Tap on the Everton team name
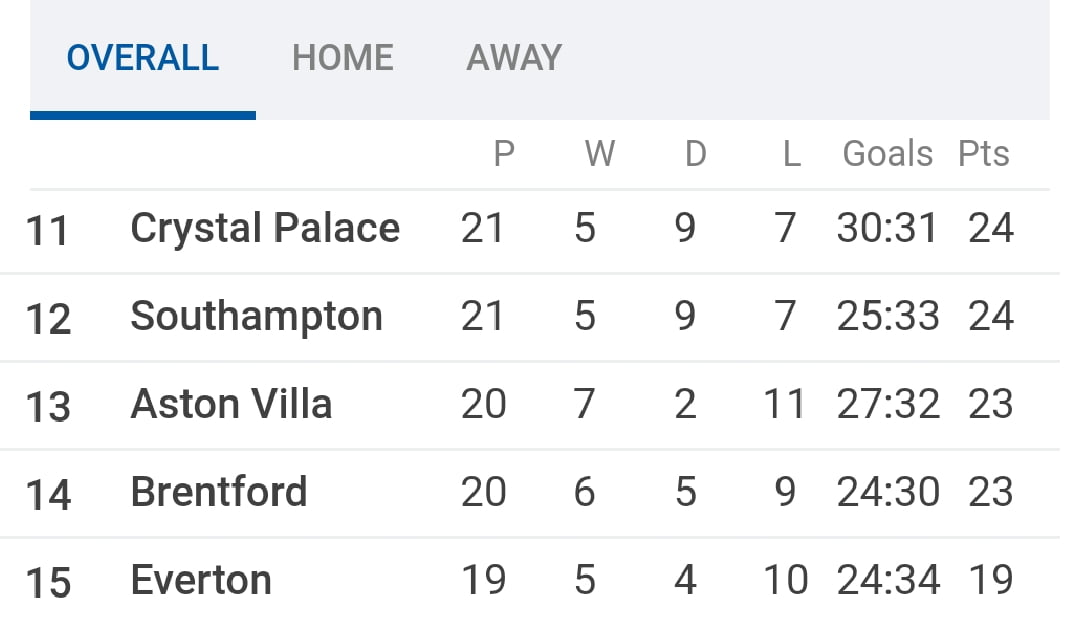The image size is (1080, 618). (201, 580)
